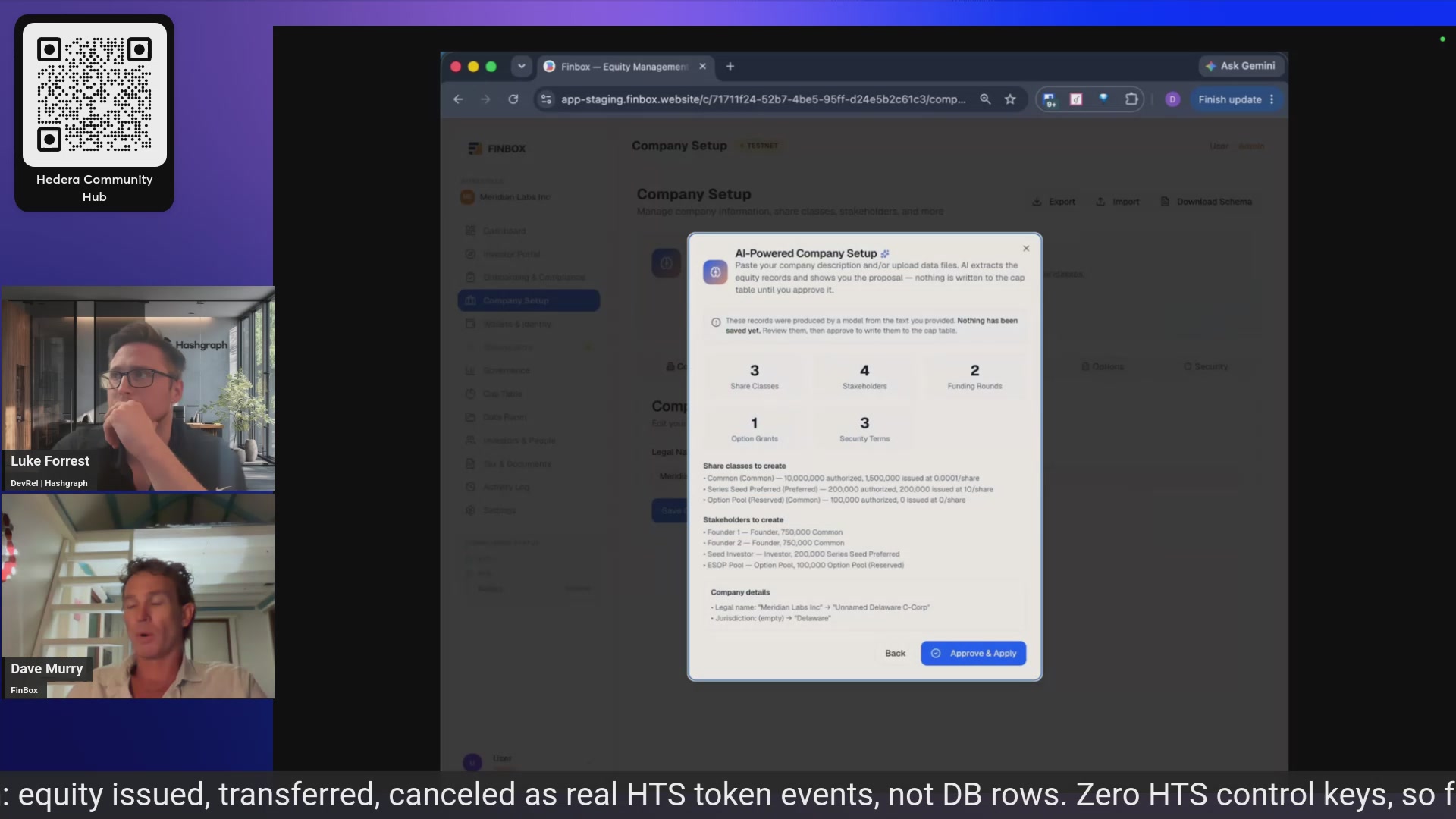Open Governance in the sidebar

click(529, 371)
